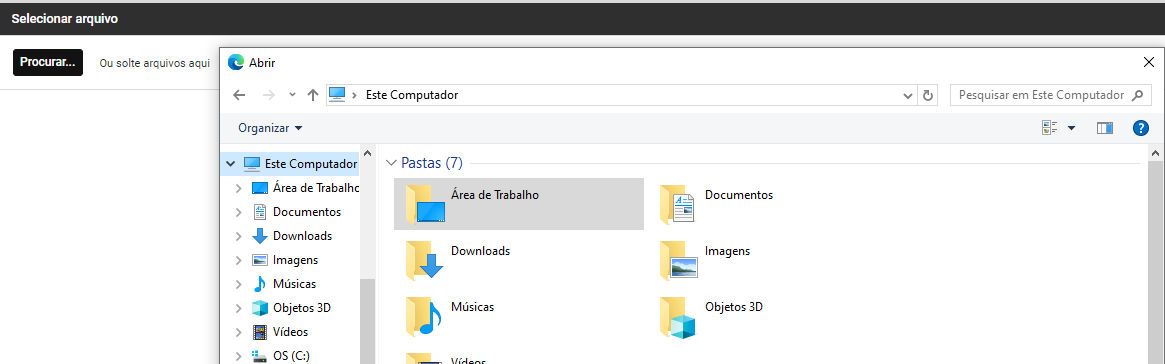
Task: Open the view options dropdown arrow
Action: (x=1071, y=128)
